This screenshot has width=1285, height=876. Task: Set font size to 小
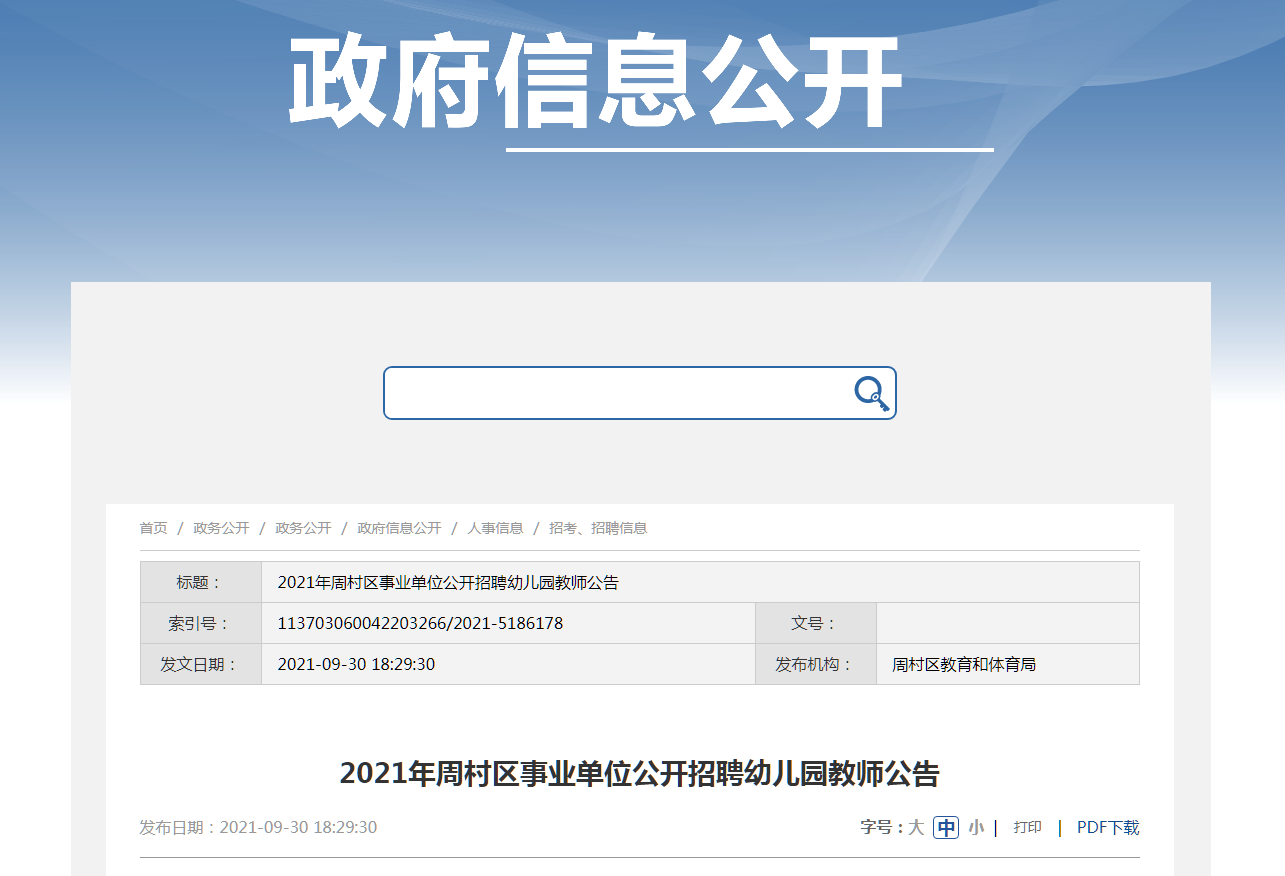(x=976, y=828)
